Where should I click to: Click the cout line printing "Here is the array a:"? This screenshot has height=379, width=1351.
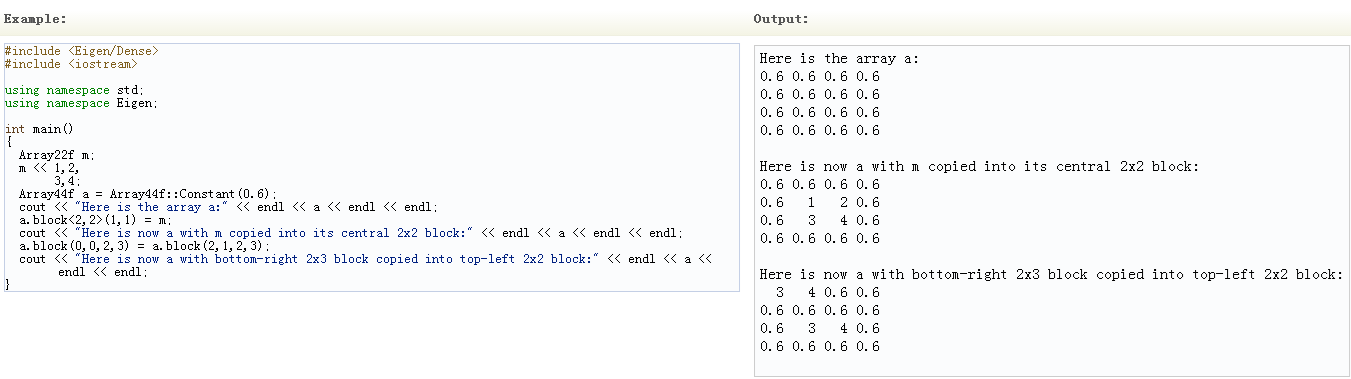coord(228,207)
